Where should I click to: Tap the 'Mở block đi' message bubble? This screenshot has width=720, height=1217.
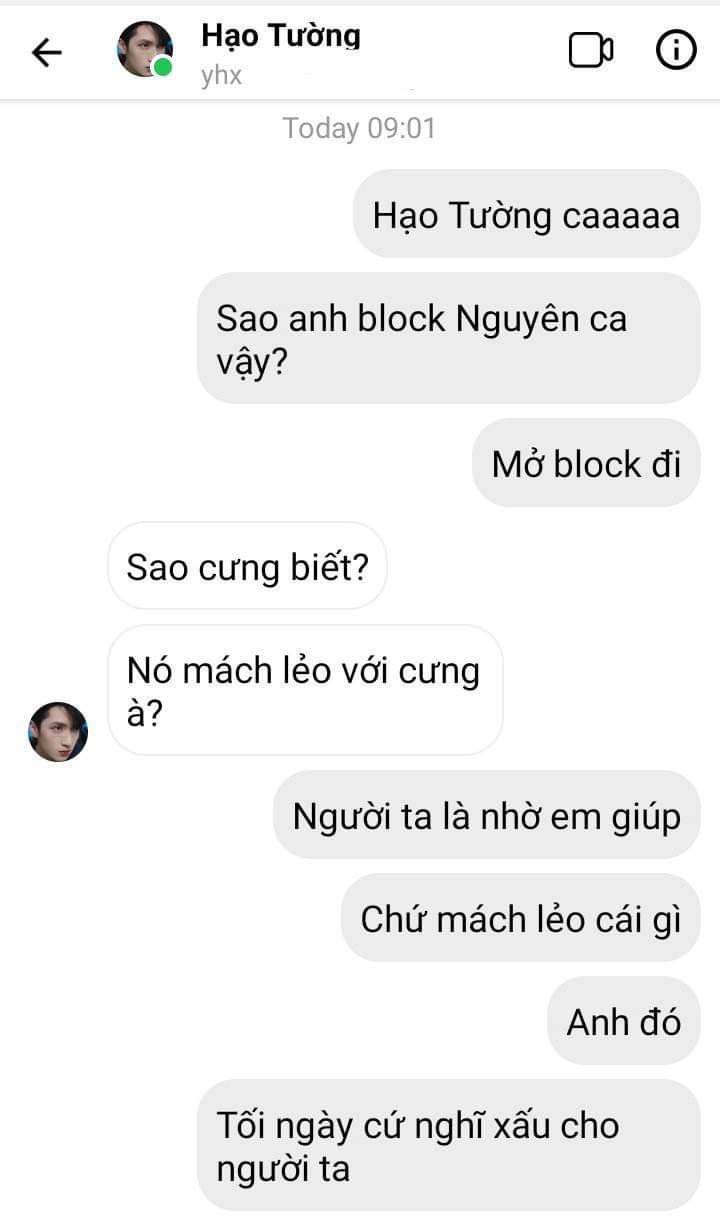pos(586,463)
